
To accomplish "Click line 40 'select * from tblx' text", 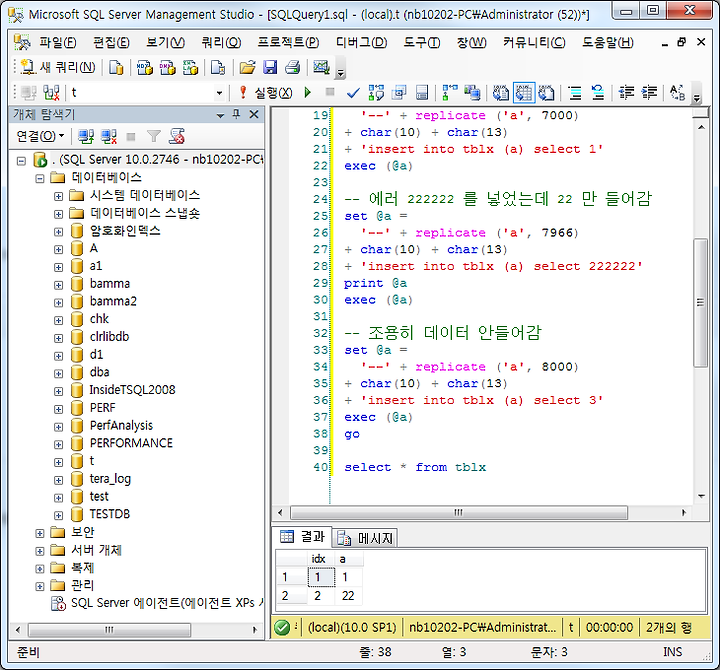I will pyautogui.click(x=415, y=467).
